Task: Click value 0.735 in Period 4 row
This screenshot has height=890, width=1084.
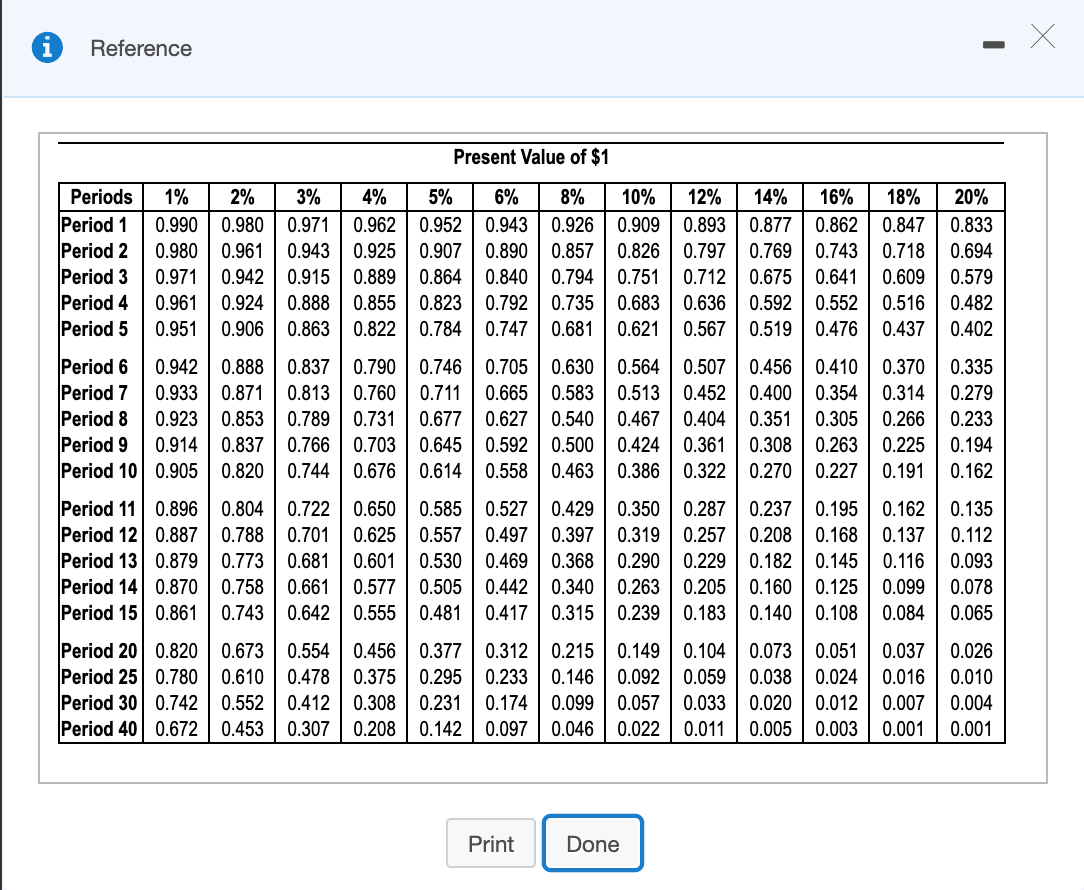Action: click(x=572, y=303)
